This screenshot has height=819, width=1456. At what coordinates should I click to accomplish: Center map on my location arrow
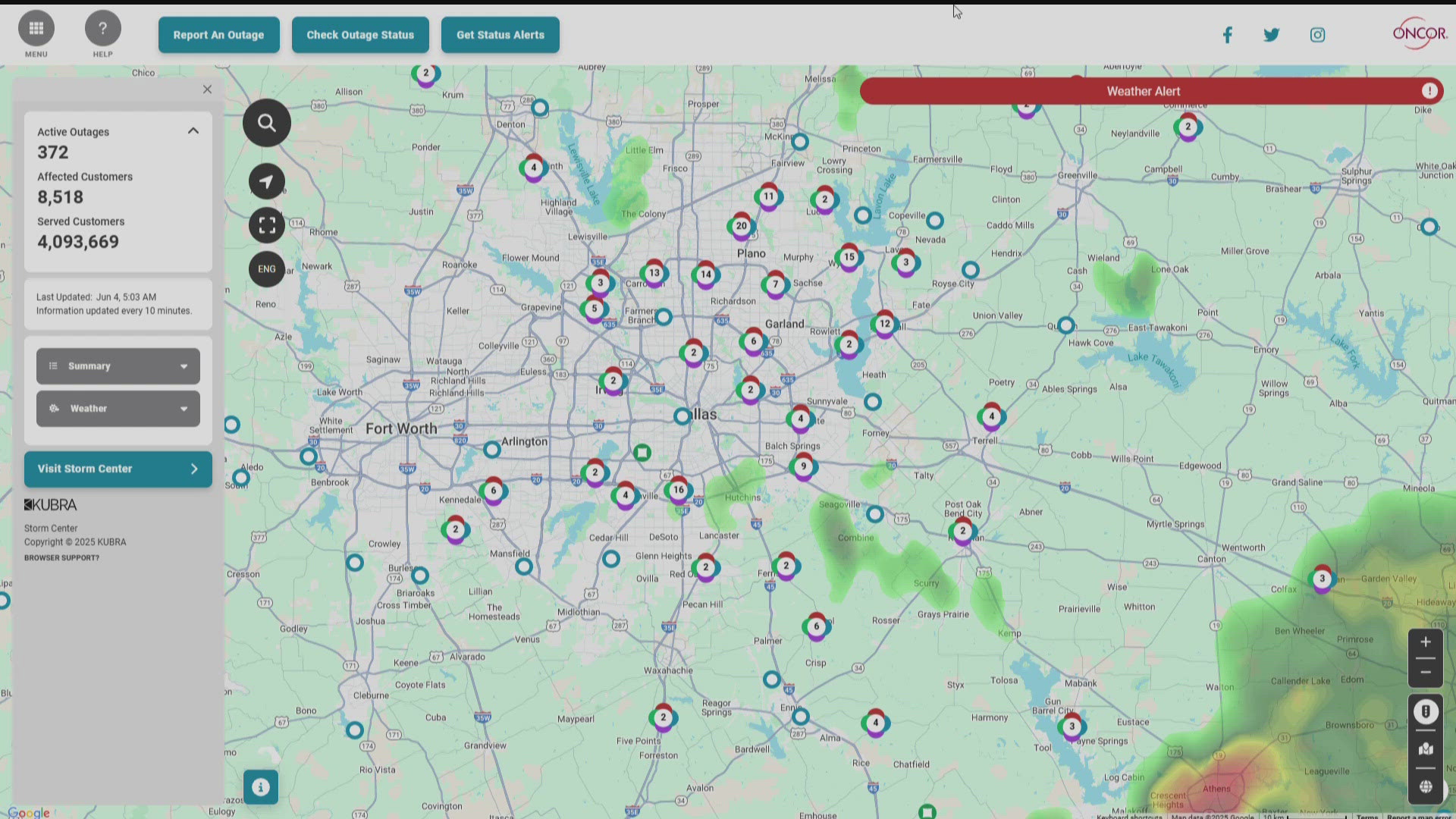266,181
